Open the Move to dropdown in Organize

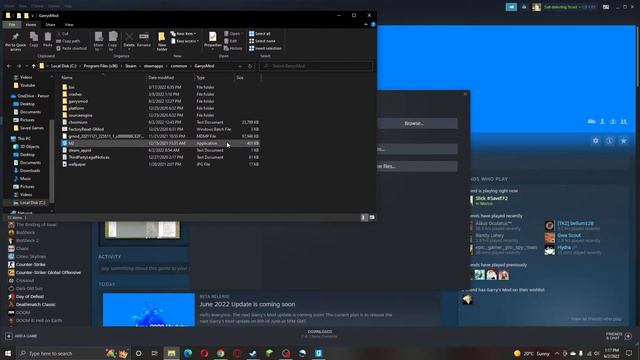(98, 41)
